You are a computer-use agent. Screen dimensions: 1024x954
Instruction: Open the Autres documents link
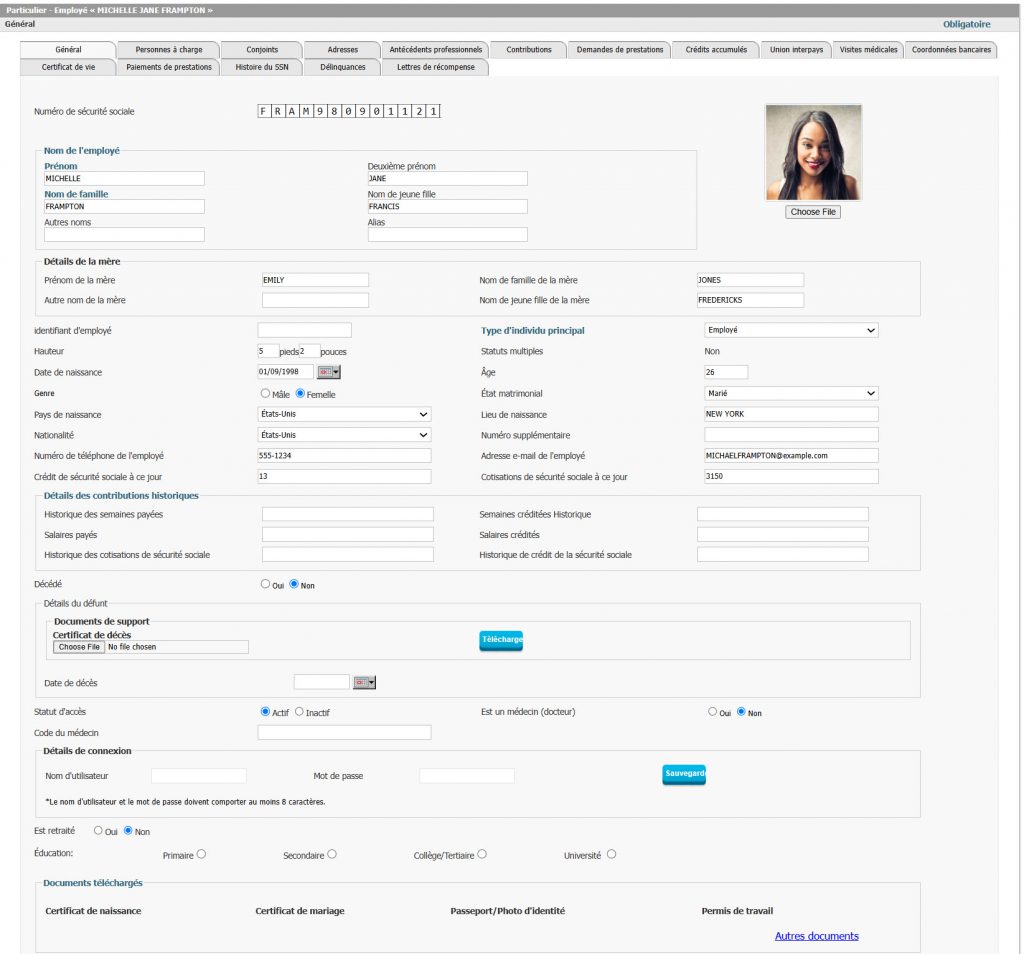pos(816,936)
